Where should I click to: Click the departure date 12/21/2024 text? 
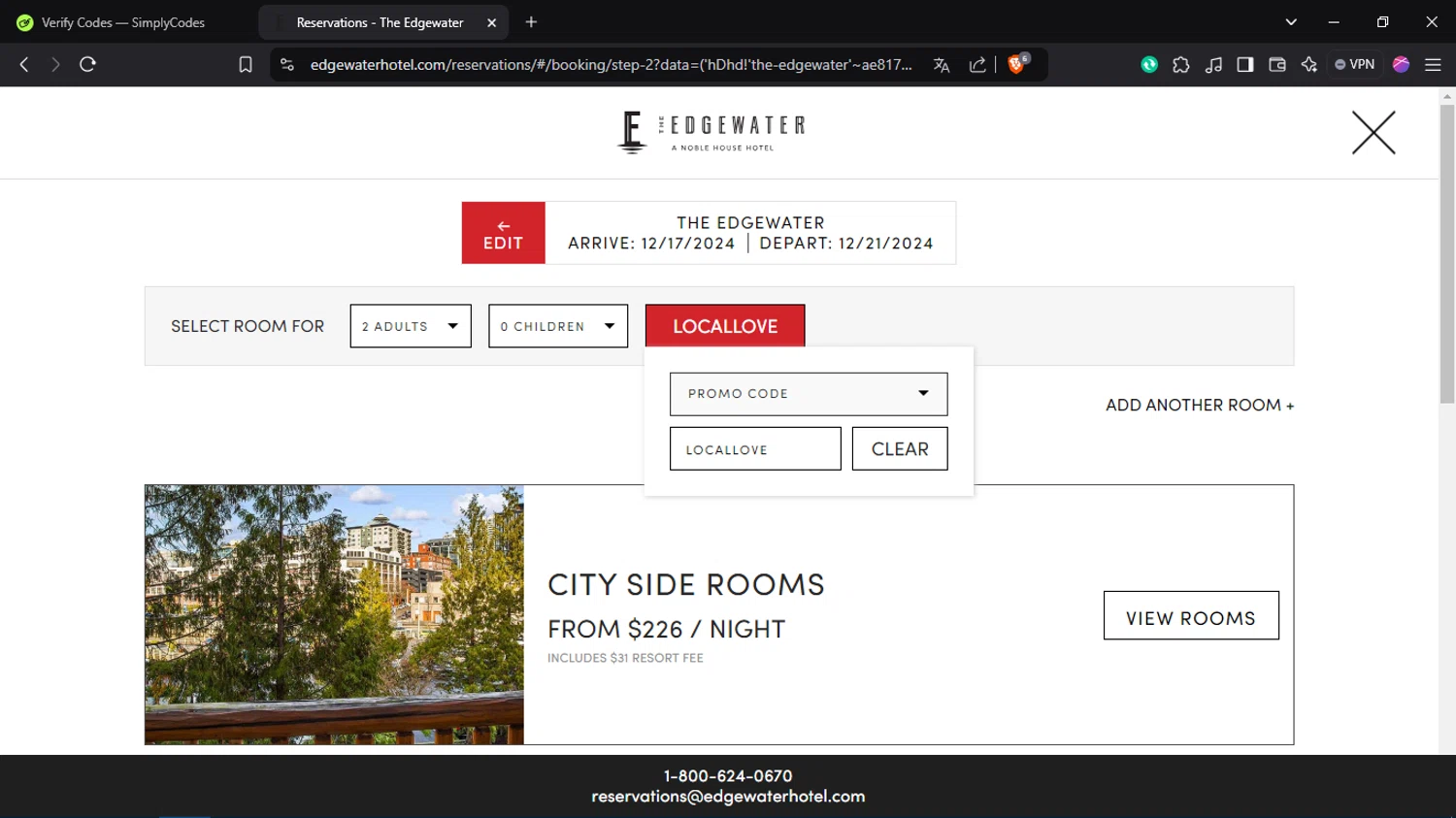click(x=885, y=244)
